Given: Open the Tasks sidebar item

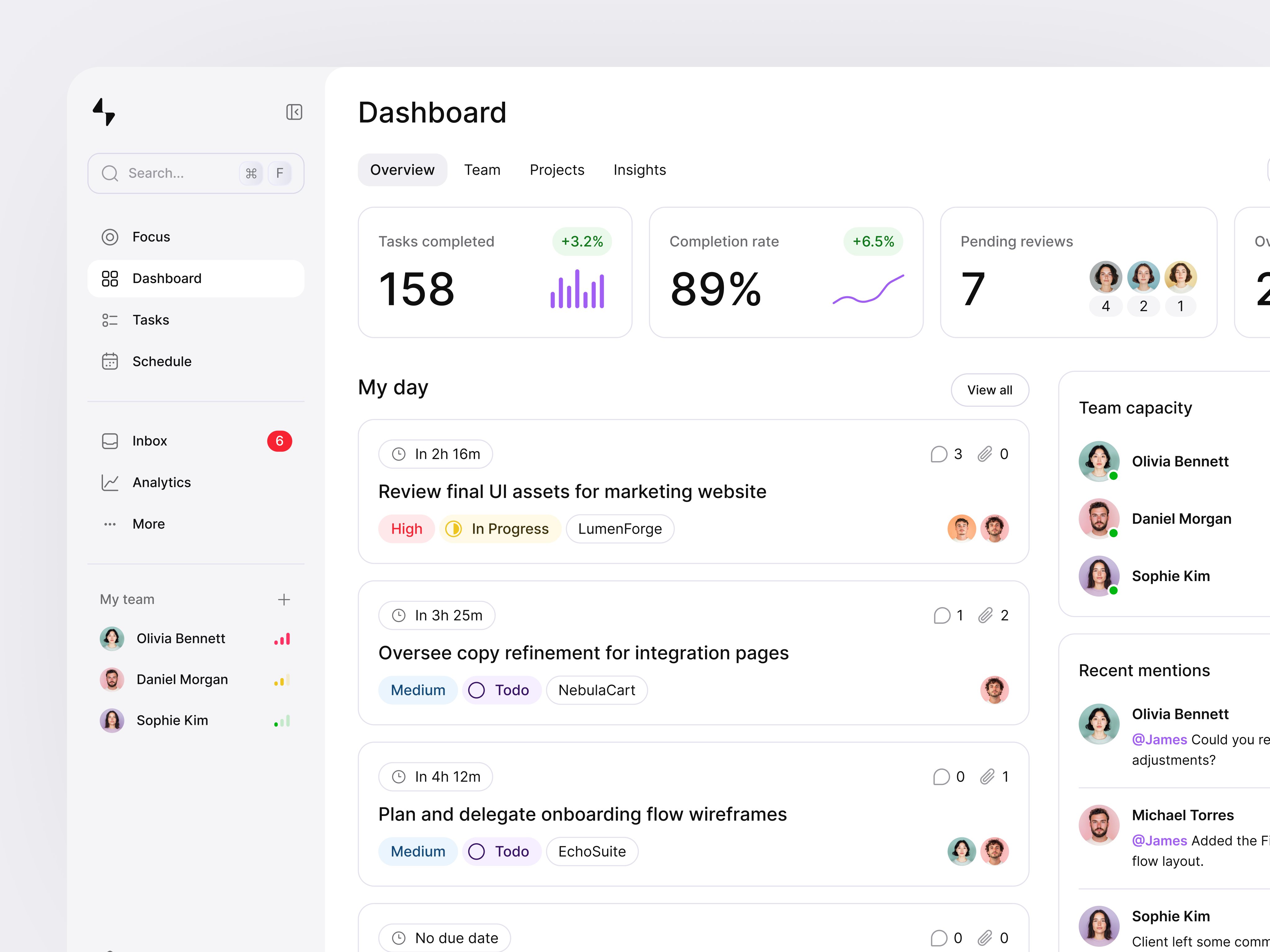Looking at the screenshot, I should click(150, 320).
